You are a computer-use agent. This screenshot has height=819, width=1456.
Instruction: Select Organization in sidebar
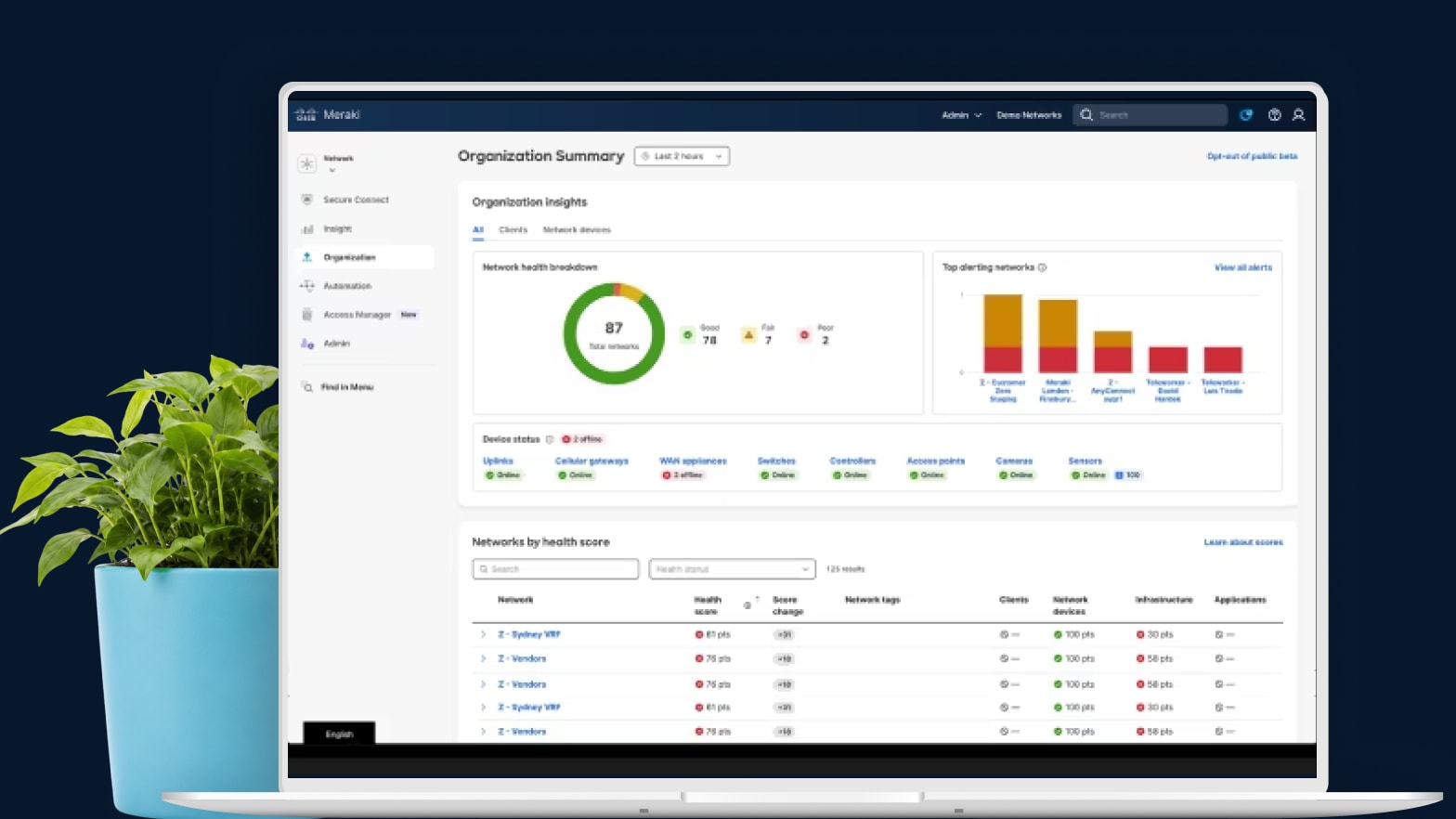[x=365, y=257]
